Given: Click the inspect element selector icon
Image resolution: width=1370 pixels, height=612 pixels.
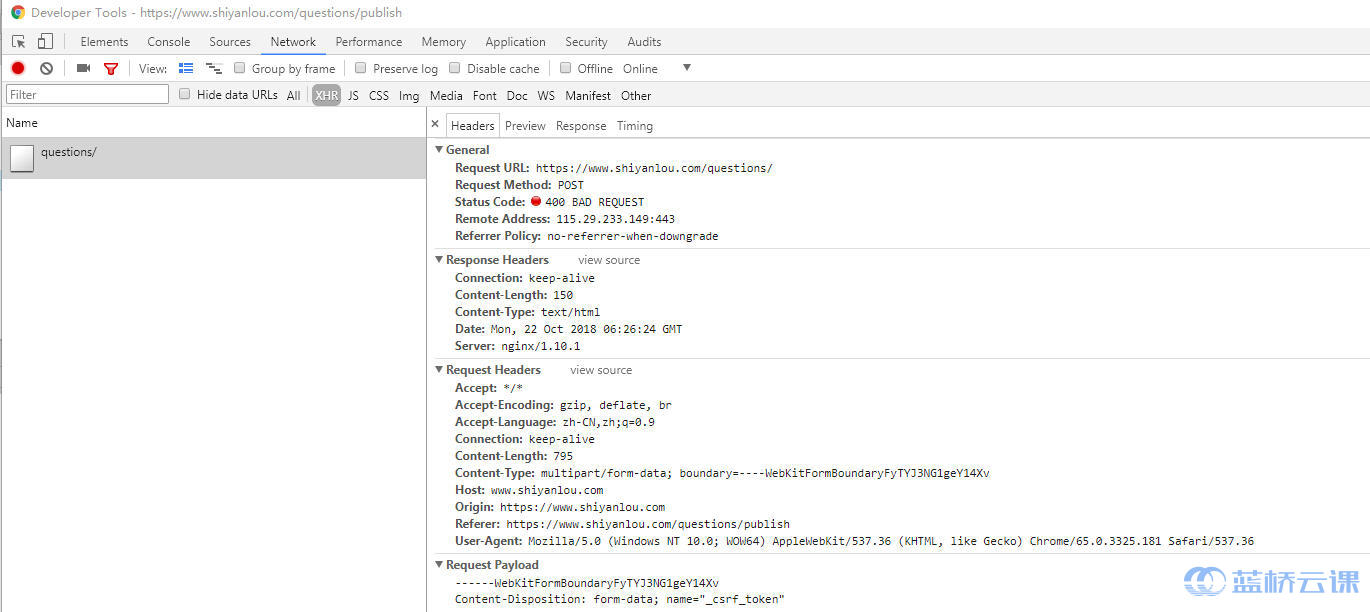Looking at the screenshot, I should [19, 41].
